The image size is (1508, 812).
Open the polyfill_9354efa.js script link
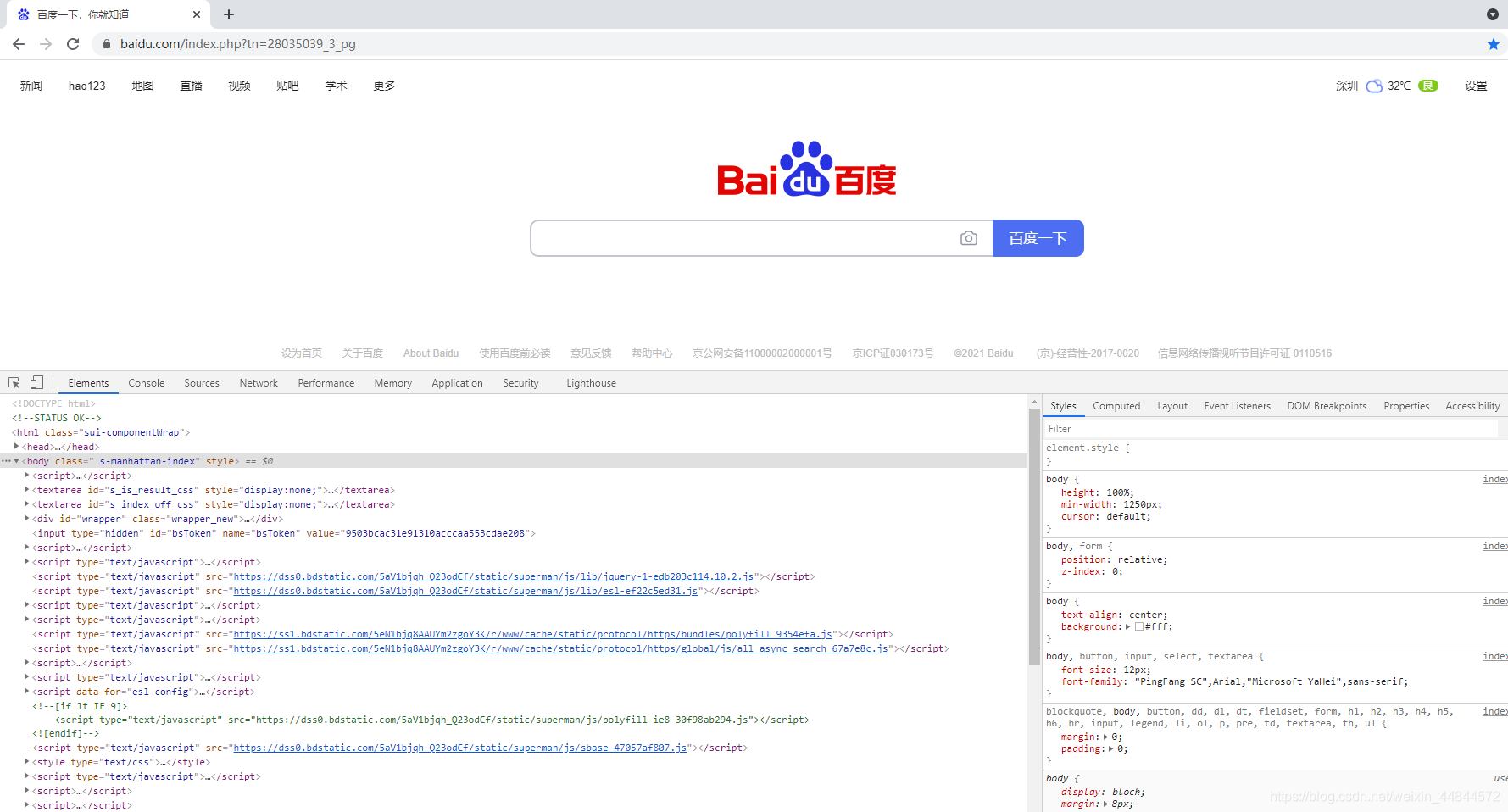point(532,634)
